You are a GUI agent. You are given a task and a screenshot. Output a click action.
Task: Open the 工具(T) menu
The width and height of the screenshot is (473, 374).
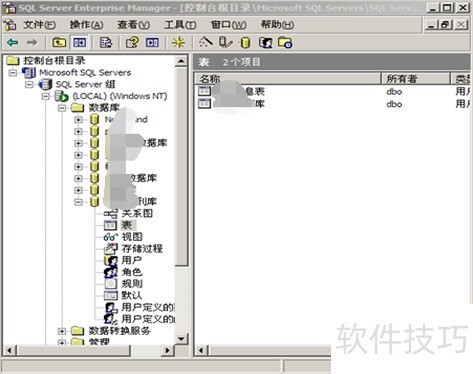[x=180, y=24]
